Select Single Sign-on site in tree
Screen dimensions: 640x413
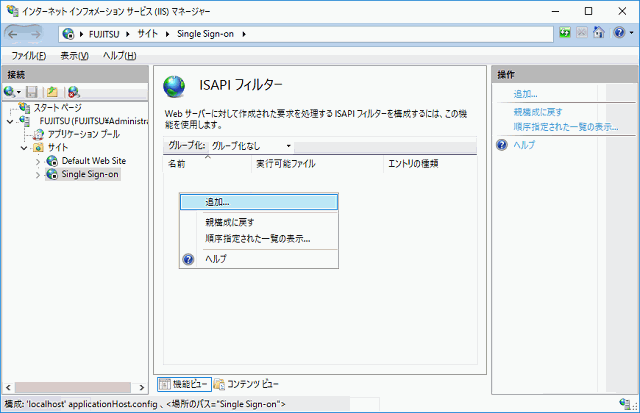coord(90,174)
